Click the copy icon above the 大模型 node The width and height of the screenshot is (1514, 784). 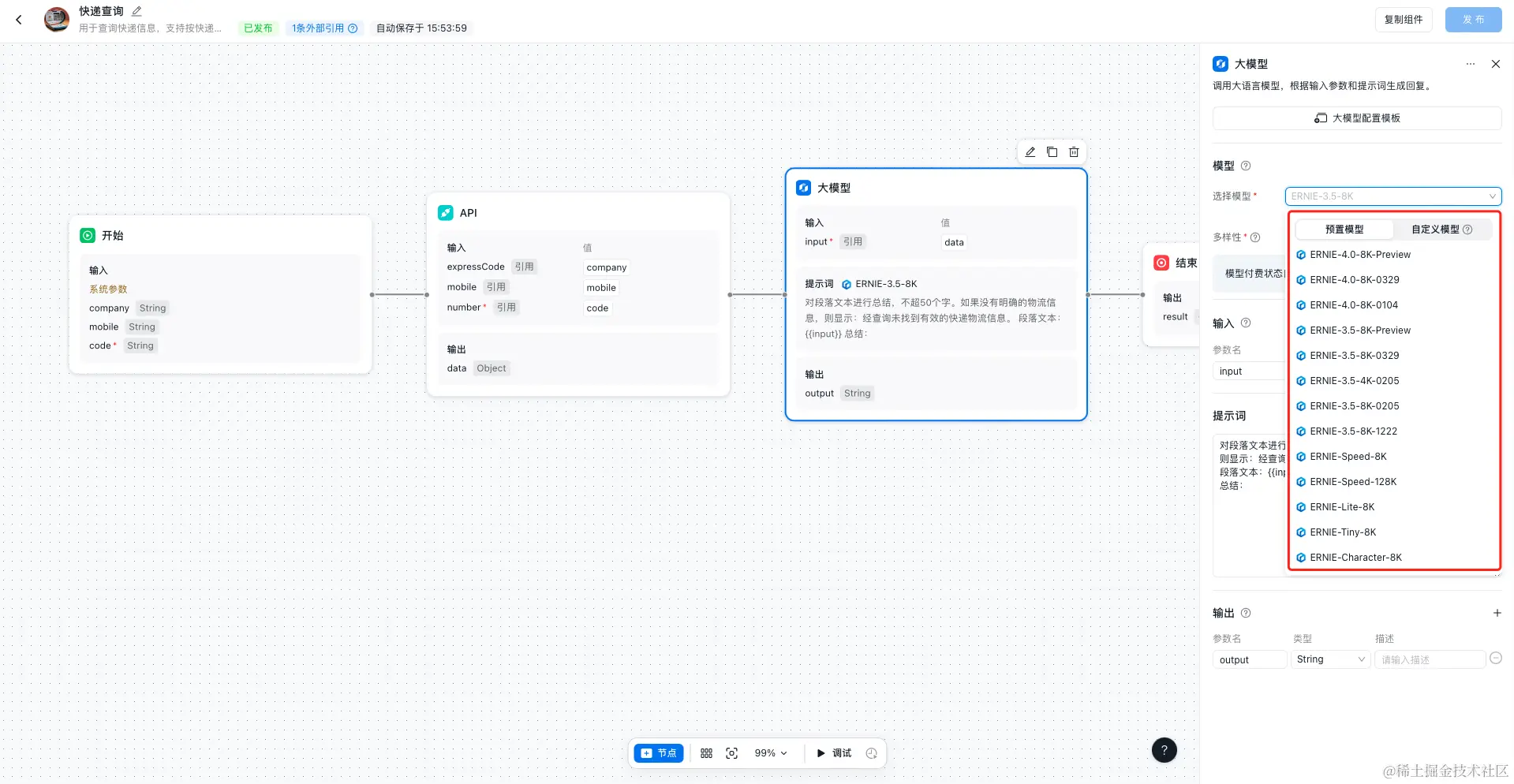(1052, 152)
